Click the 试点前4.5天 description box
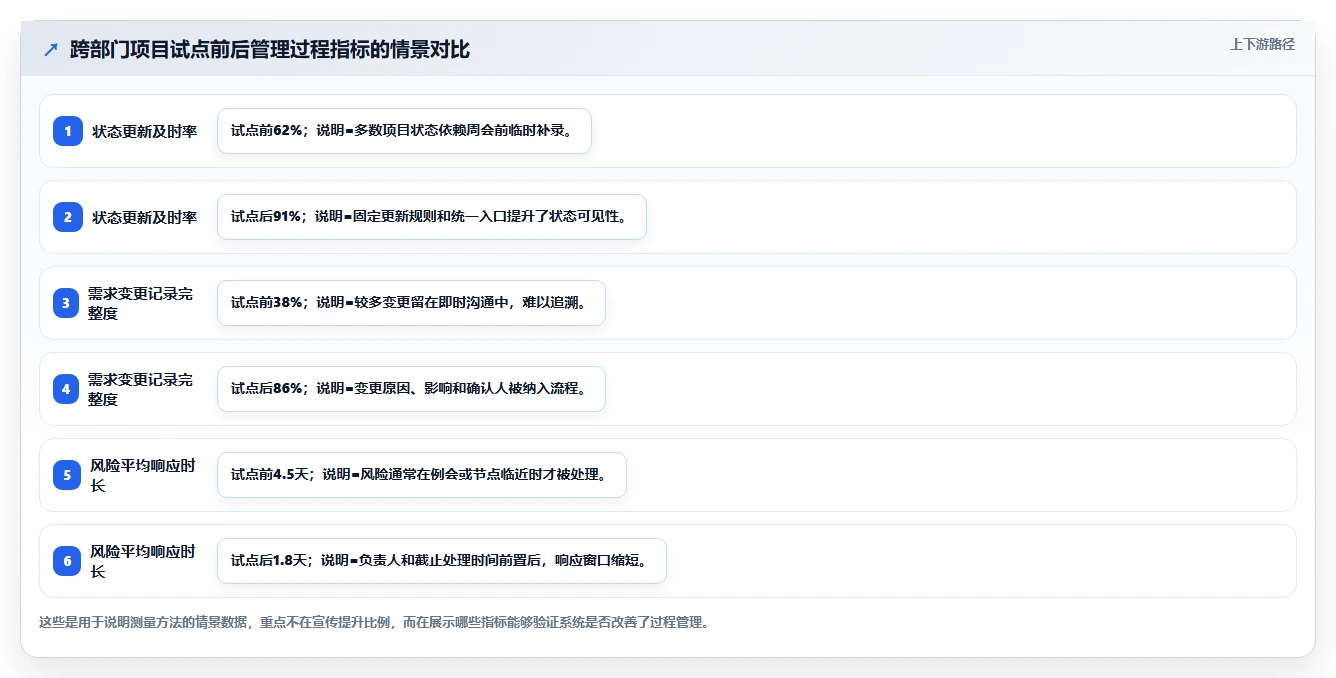Image resolution: width=1336 pixels, height=678 pixels. (422, 475)
